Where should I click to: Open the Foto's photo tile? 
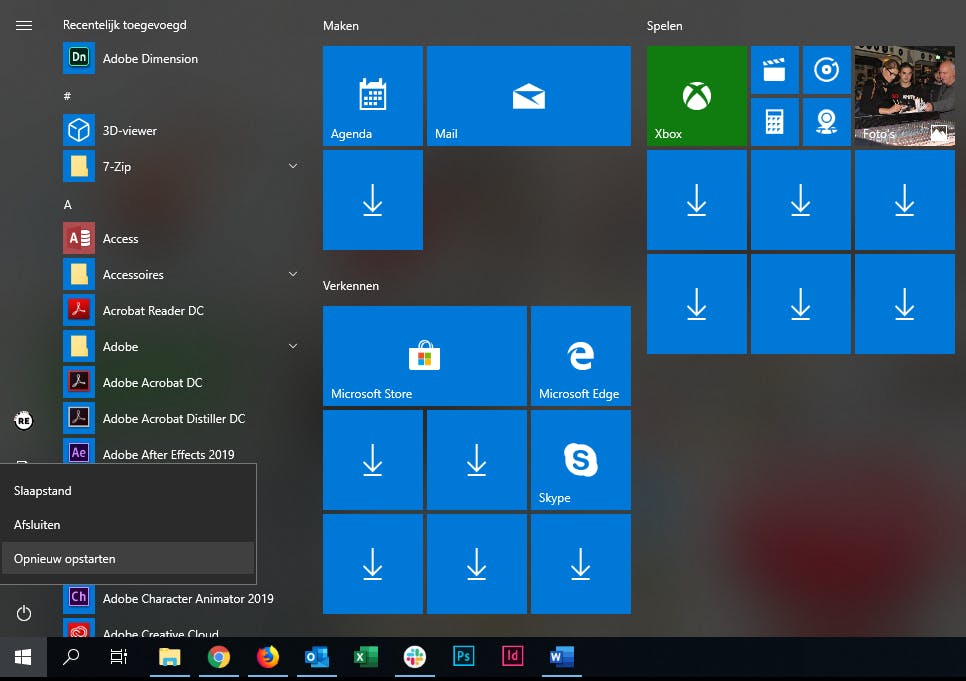pos(904,96)
